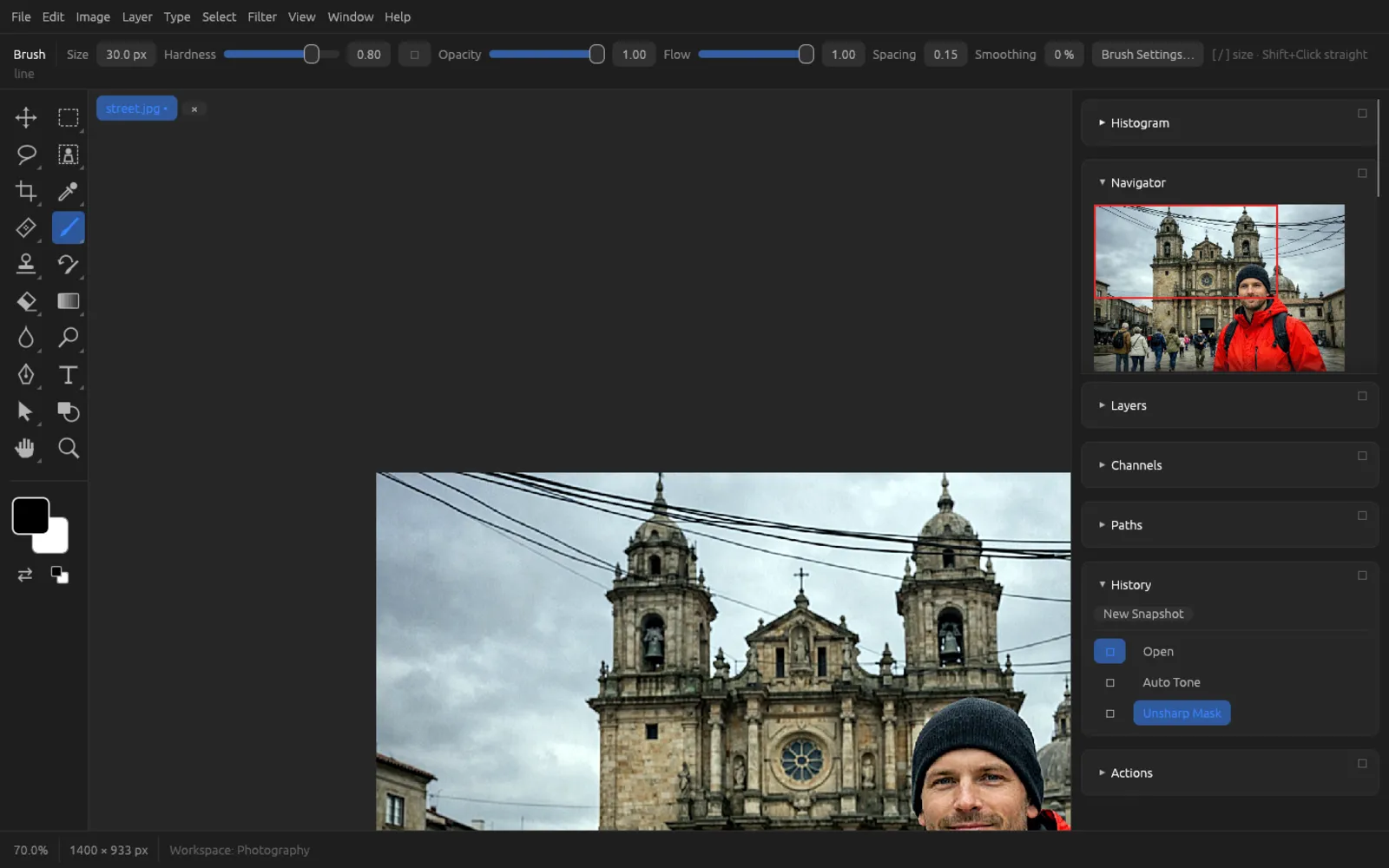Select the Lasso tool
Image resolution: width=1389 pixels, height=868 pixels.
[26, 155]
